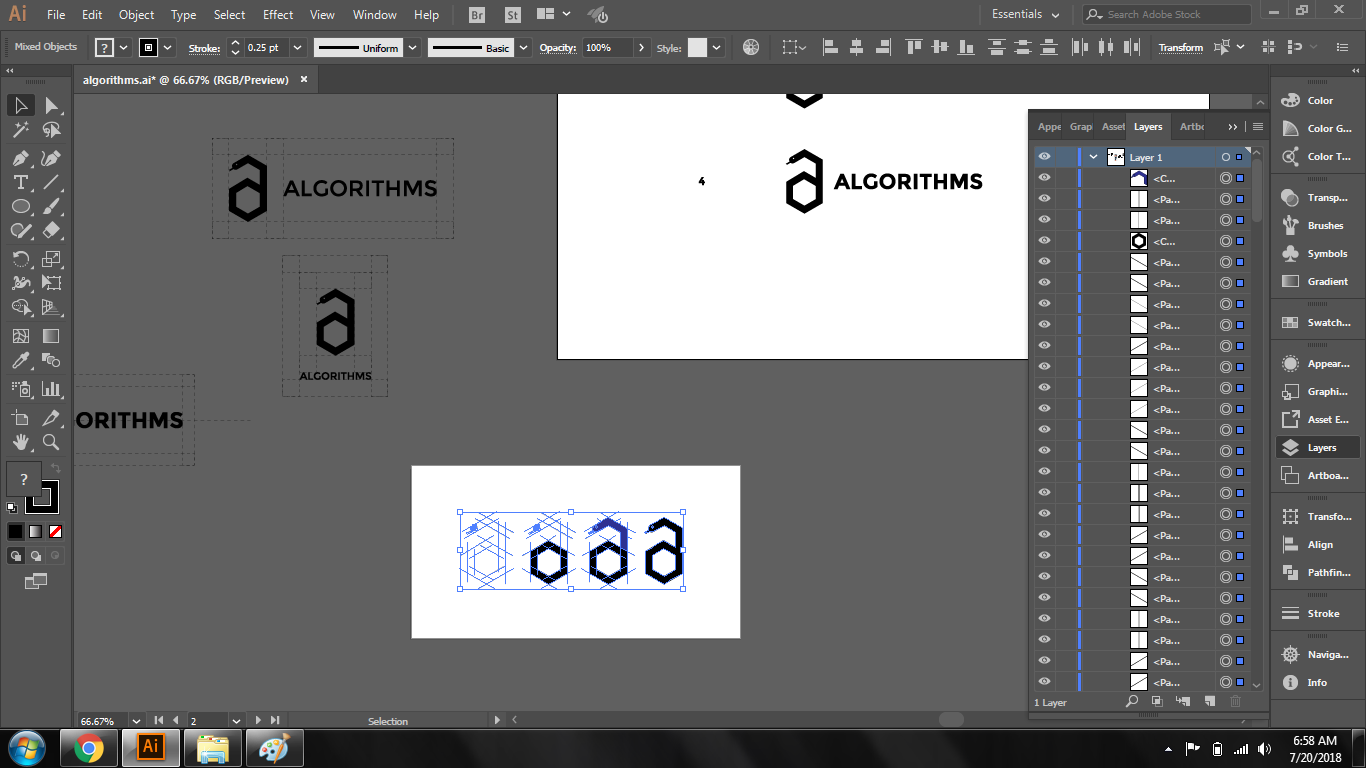Click the Style swatch in control bar
This screenshot has height=768, width=1366.
697,48
